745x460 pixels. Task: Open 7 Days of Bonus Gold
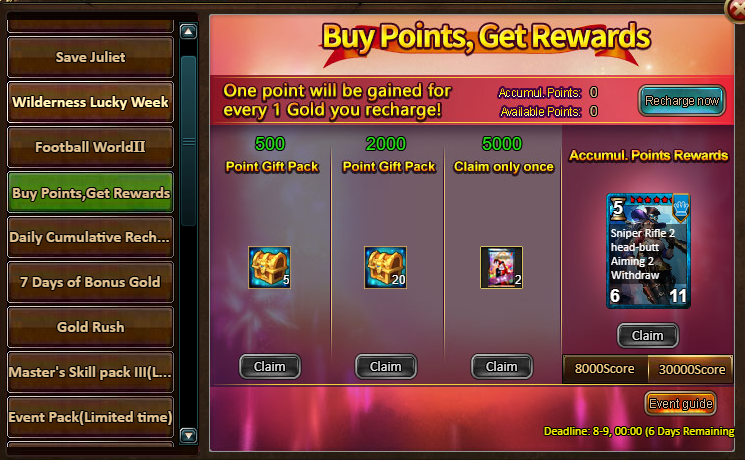tap(90, 282)
